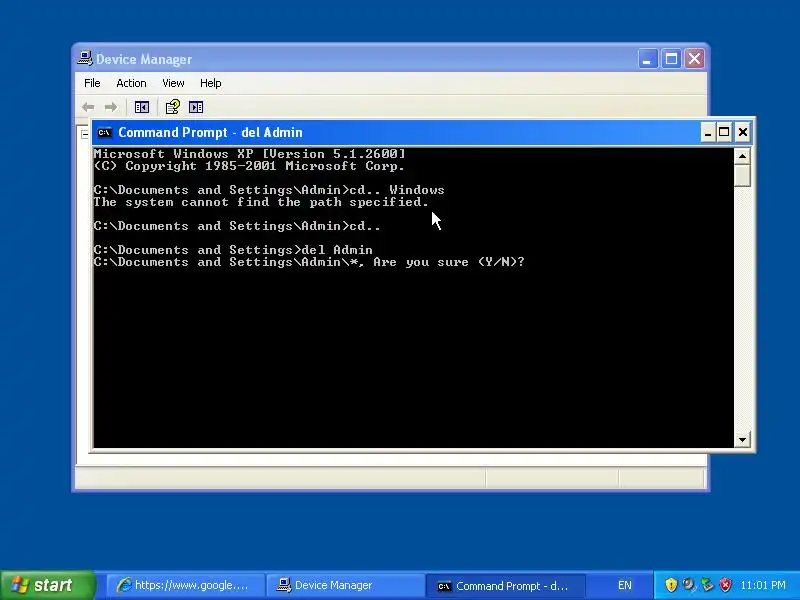Close the Command Prompt window

[743, 133]
